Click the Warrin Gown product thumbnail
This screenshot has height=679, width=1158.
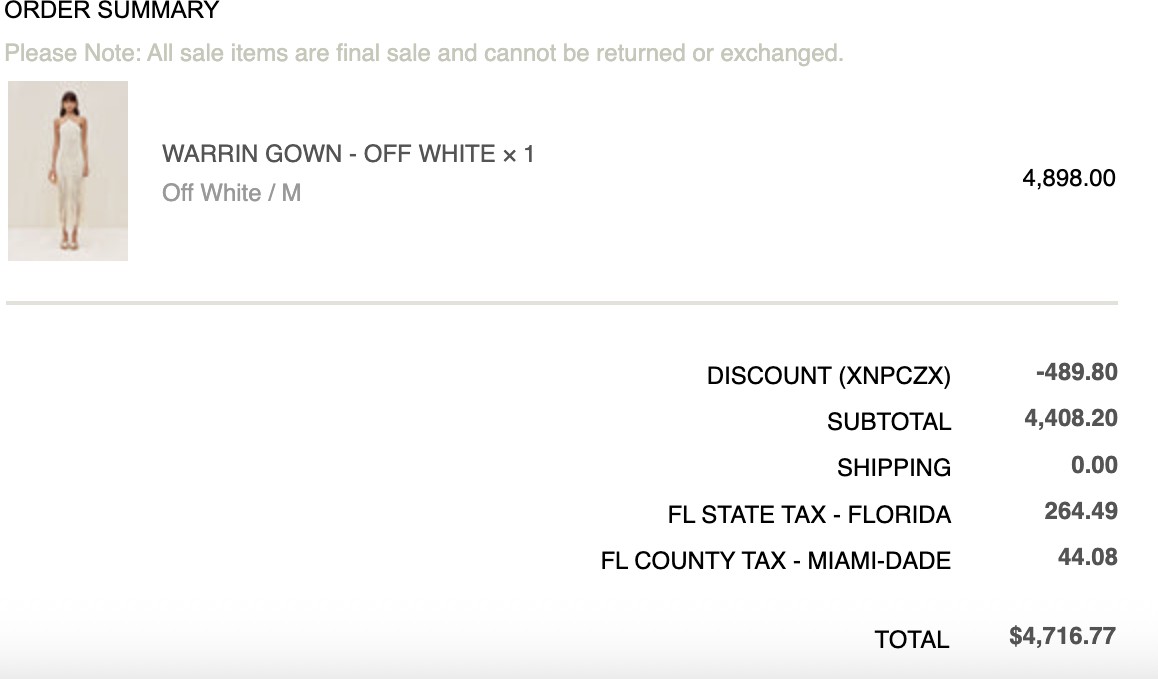[68, 171]
